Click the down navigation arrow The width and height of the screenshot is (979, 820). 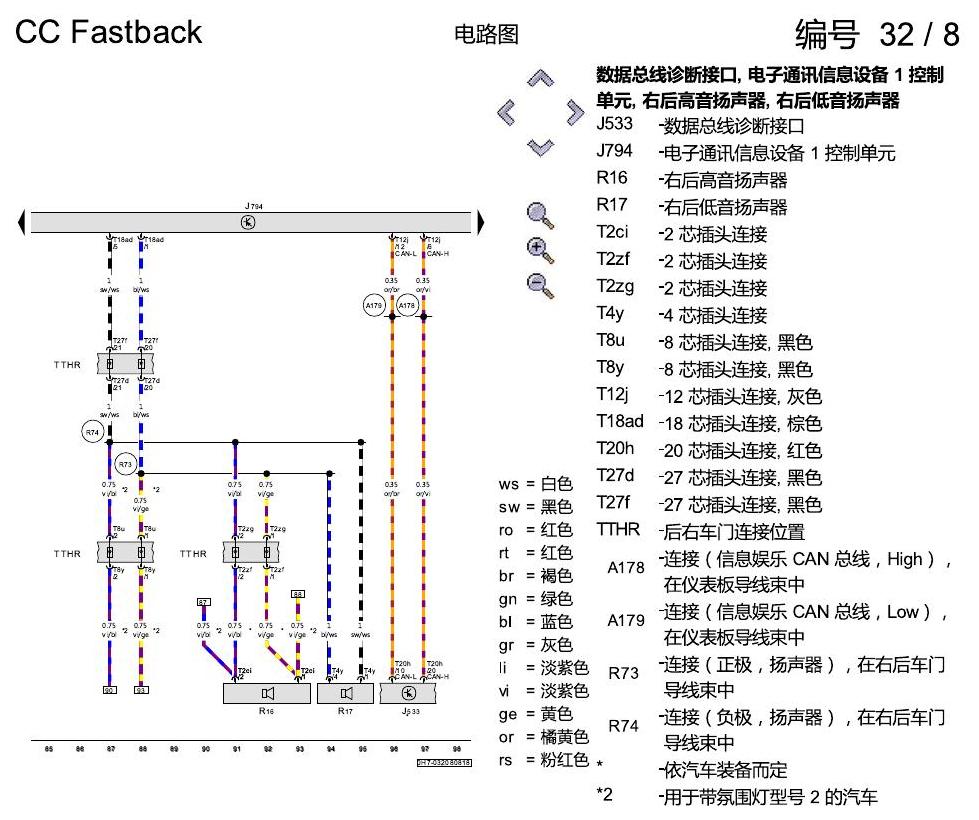click(540, 147)
